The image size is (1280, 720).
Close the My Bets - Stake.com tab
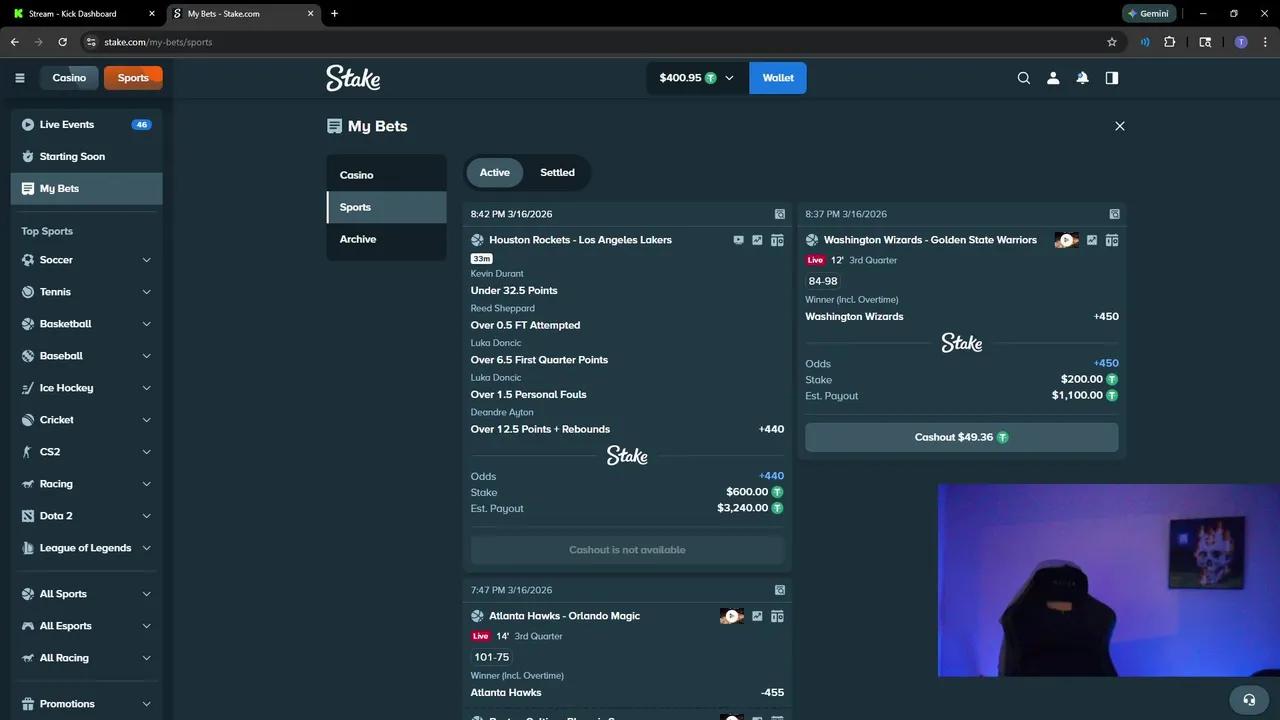point(311,14)
